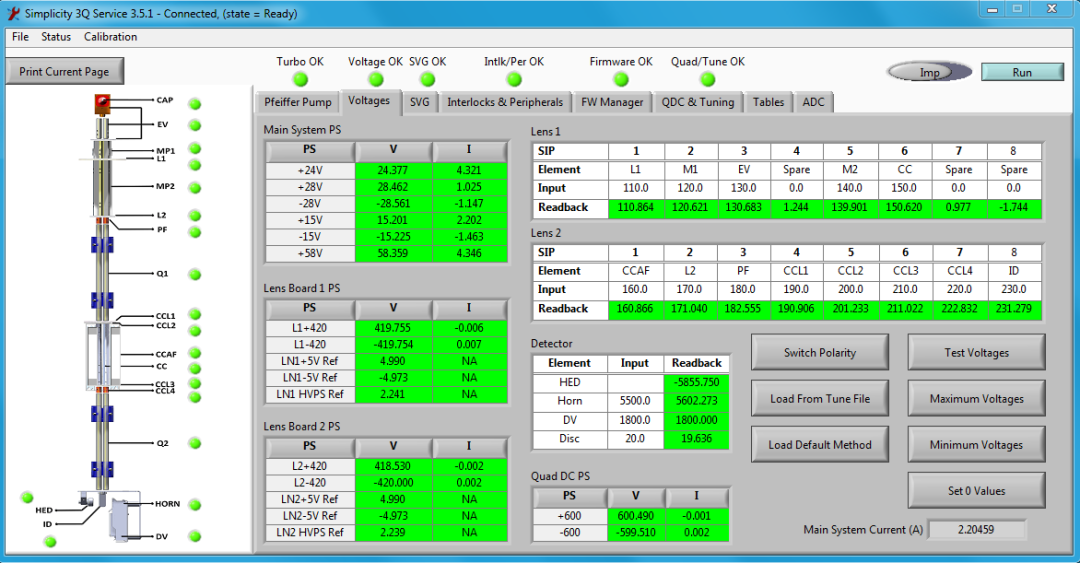Open the Calibration menu
Image resolution: width=1080 pixels, height=563 pixels.
click(110, 37)
